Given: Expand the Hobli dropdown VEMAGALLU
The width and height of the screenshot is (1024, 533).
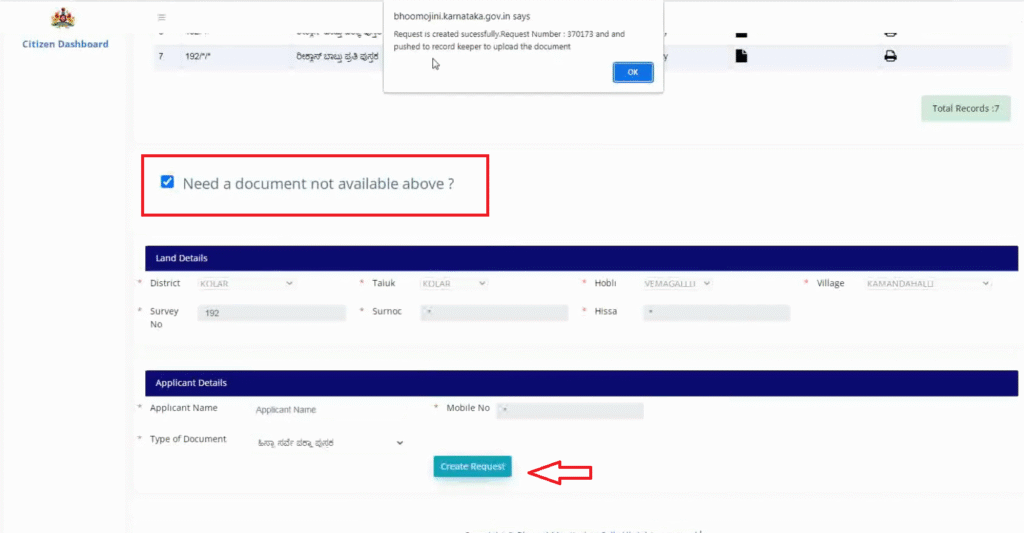Looking at the screenshot, I should pos(677,283).
